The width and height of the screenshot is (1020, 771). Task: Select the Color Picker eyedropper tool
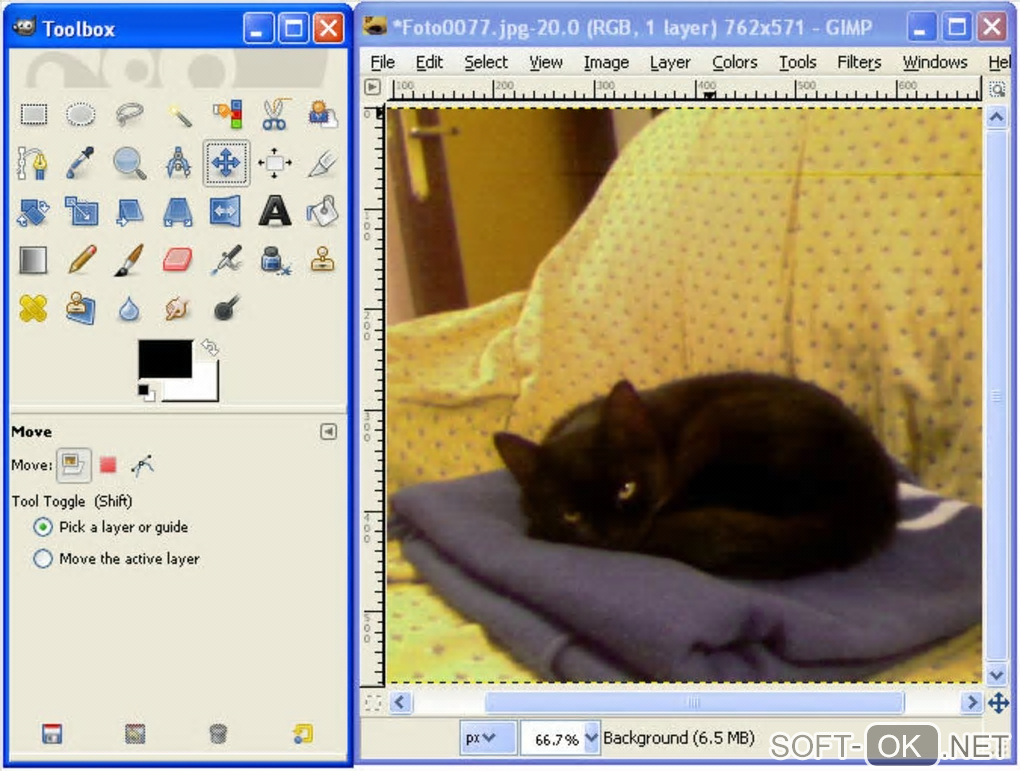pos(81,163)
